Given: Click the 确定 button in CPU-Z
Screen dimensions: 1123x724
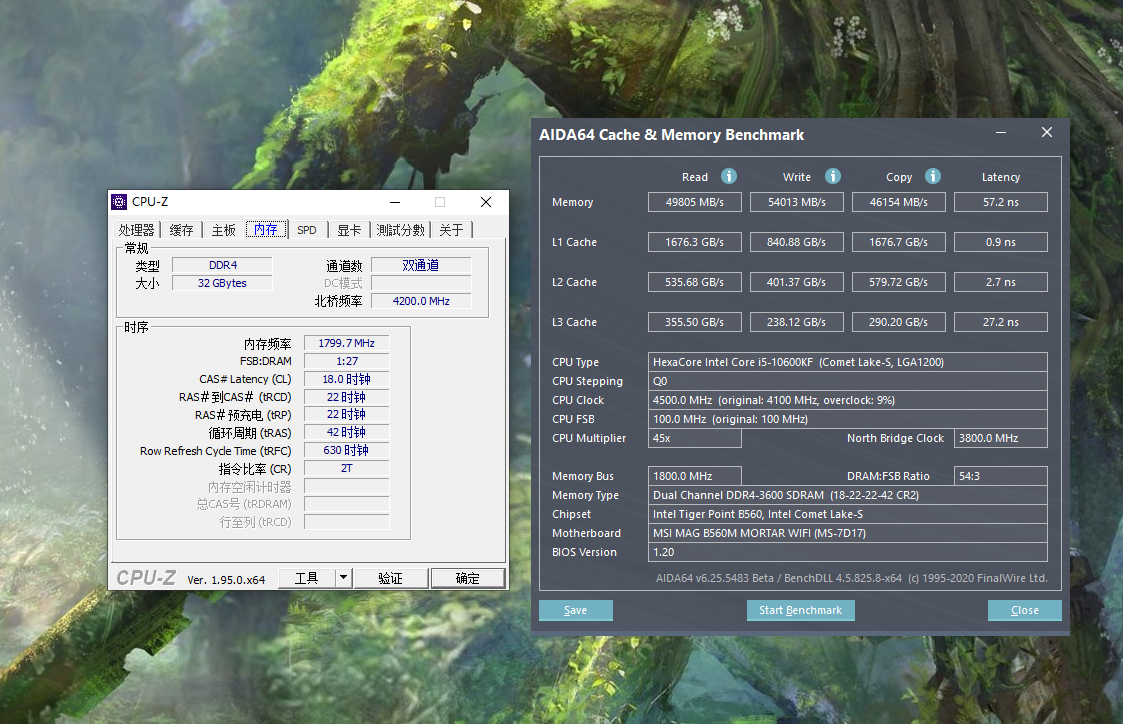Looking at the screenshot, I should [x=468, y=578].
